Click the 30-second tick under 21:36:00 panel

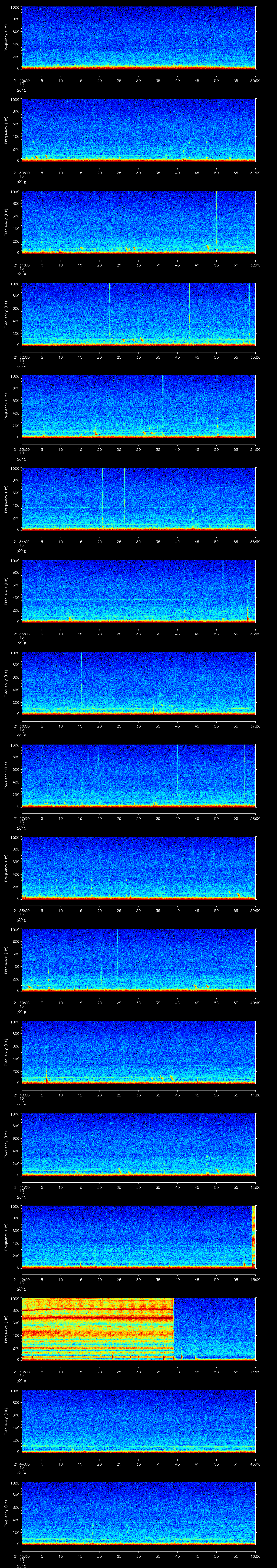139,726
